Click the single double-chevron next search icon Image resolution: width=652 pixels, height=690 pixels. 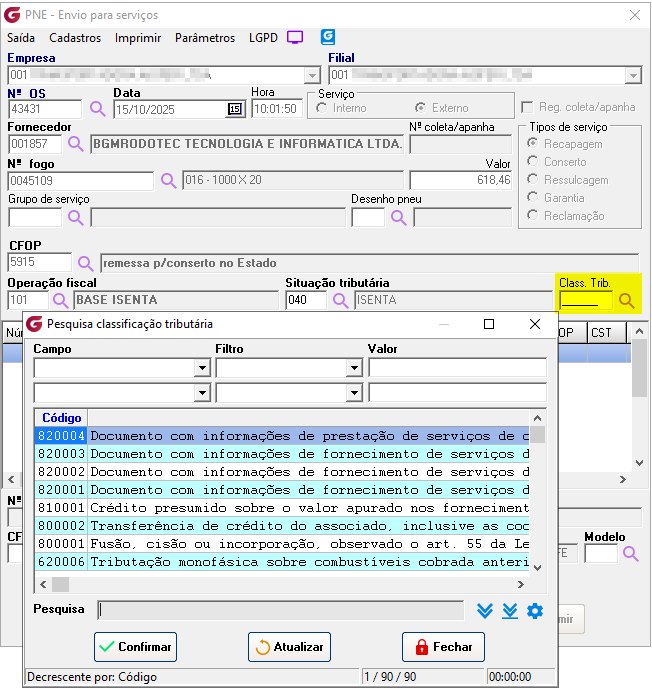tap(484, 611)
